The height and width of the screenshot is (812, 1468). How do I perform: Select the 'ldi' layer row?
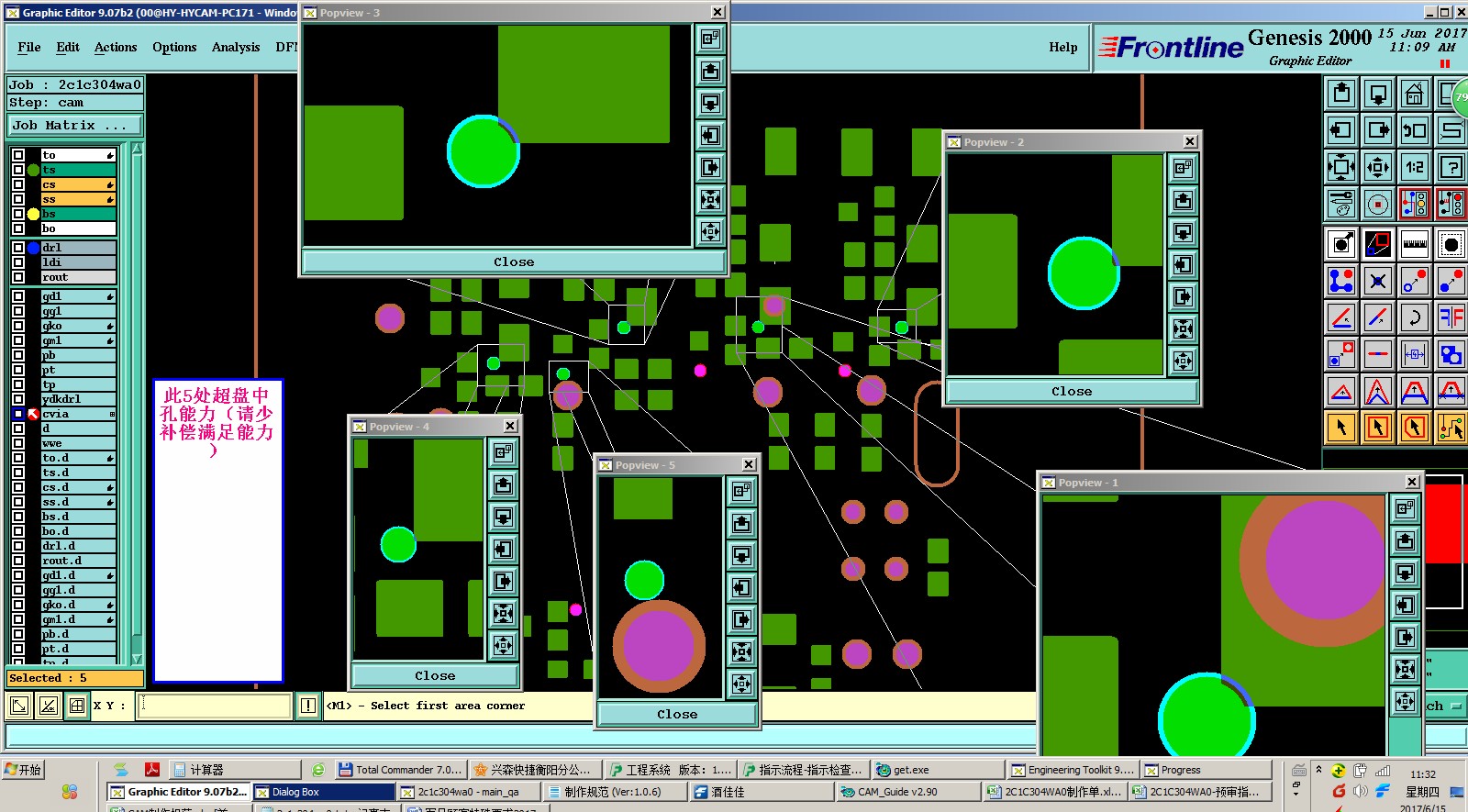tap(79, 262)
